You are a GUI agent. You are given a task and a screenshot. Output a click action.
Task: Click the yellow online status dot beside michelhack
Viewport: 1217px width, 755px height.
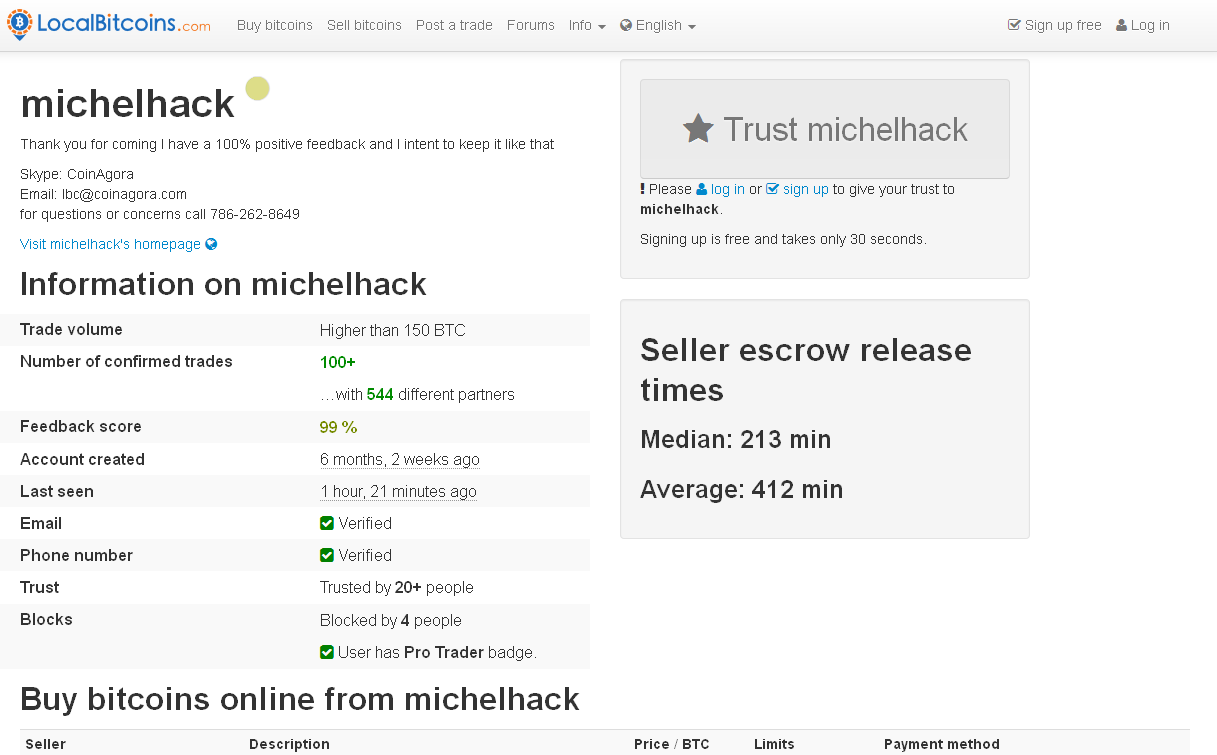258,89
